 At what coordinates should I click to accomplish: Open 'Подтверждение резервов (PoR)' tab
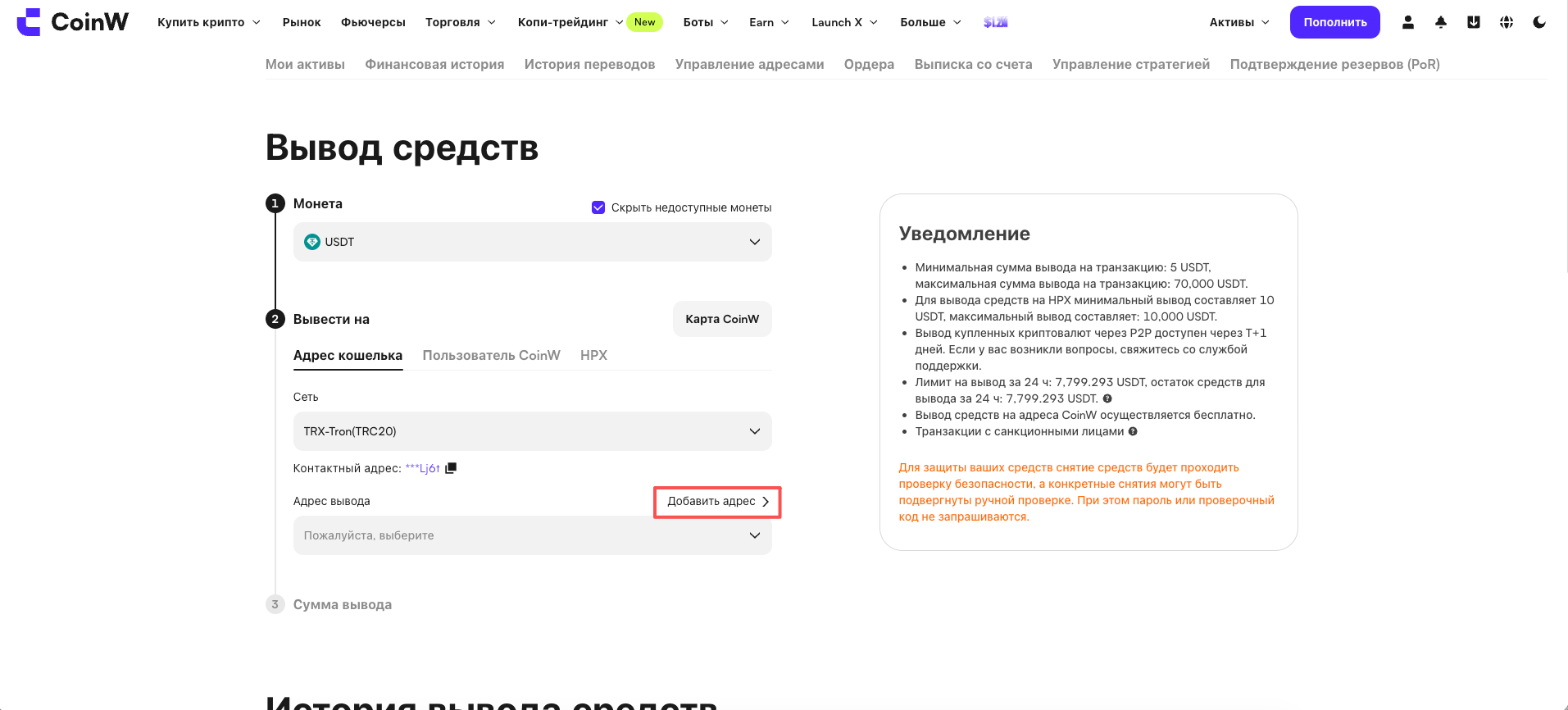point(1335,64)
